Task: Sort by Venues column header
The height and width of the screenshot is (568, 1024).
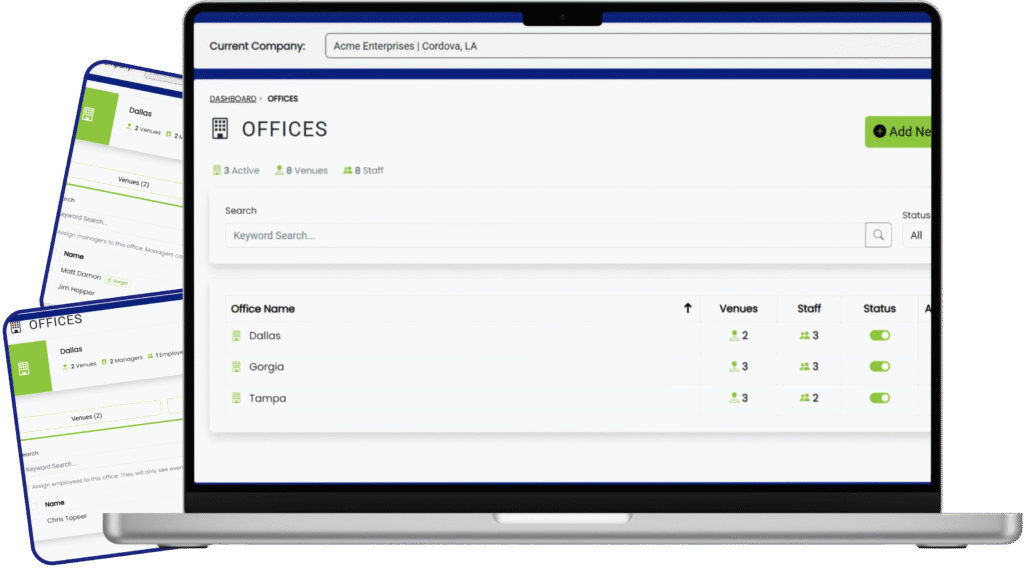Action: coord(738,308)
